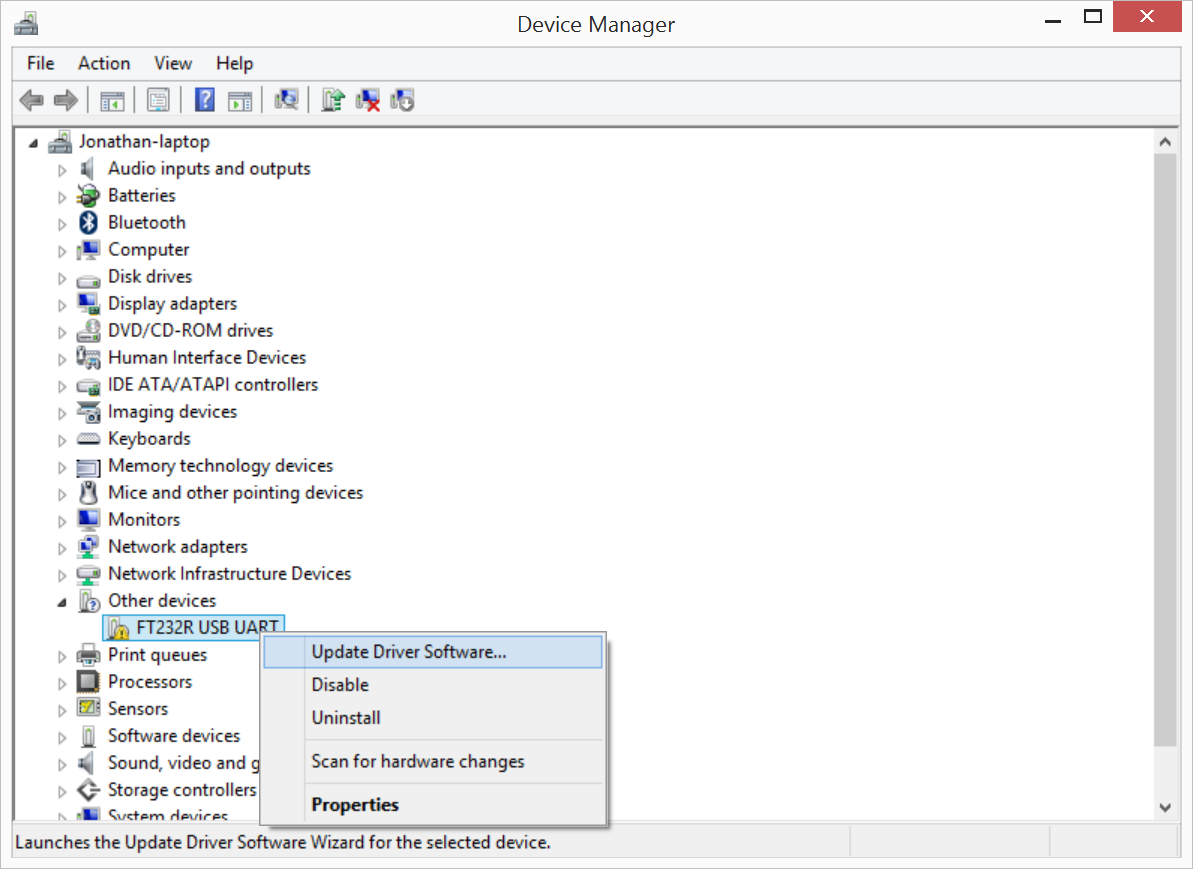Click the Bluetooth logo icon
The image size is (1193, 869).
tap(88, 222)
